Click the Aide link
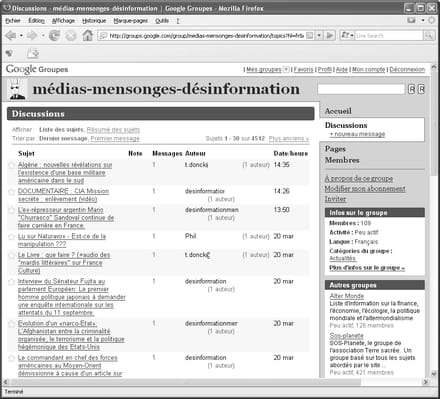440x399 pixels. click(x=342, y=69)
